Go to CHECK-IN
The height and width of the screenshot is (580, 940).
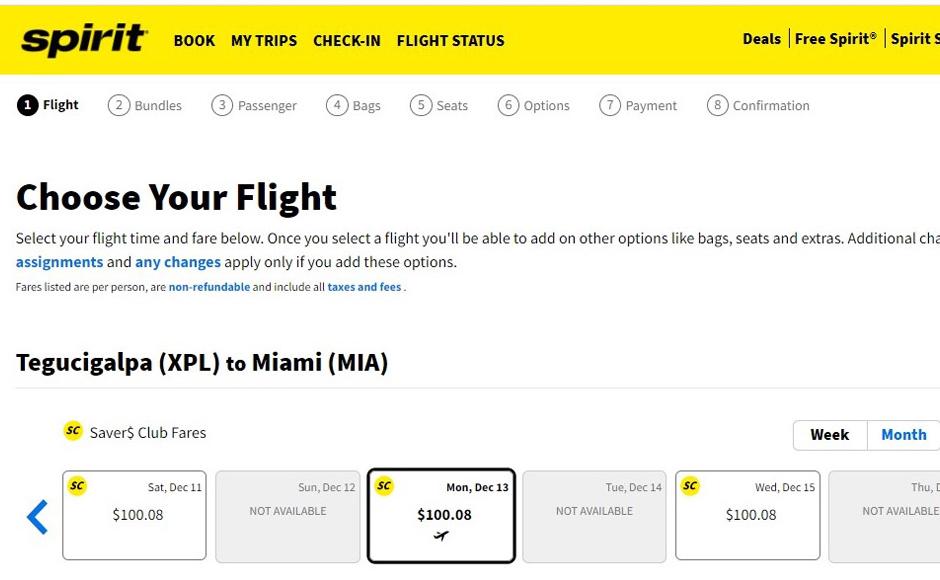tap(346, 41)
